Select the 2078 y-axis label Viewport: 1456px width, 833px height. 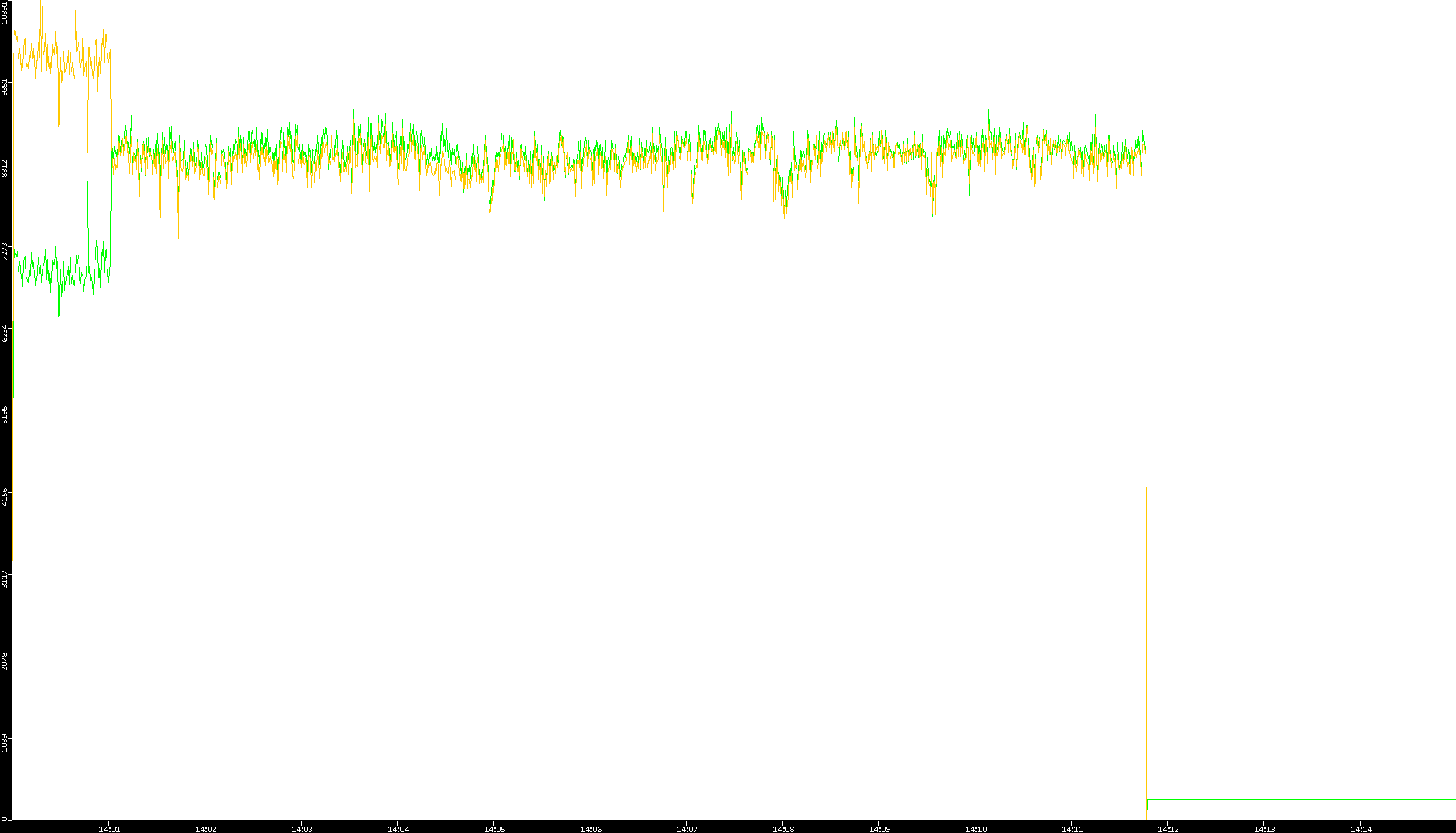6,661
